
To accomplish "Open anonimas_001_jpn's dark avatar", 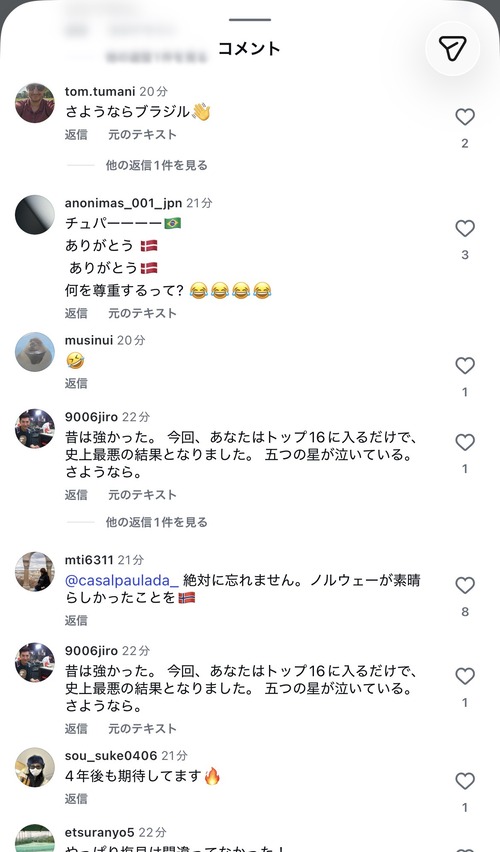I will [x=35, y=215].
